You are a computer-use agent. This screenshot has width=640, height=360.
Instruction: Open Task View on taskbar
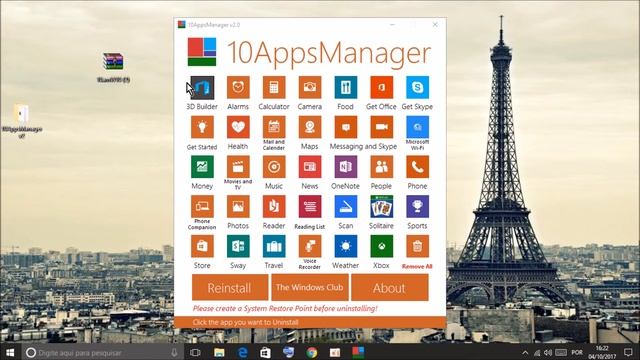tap(196, 352)
